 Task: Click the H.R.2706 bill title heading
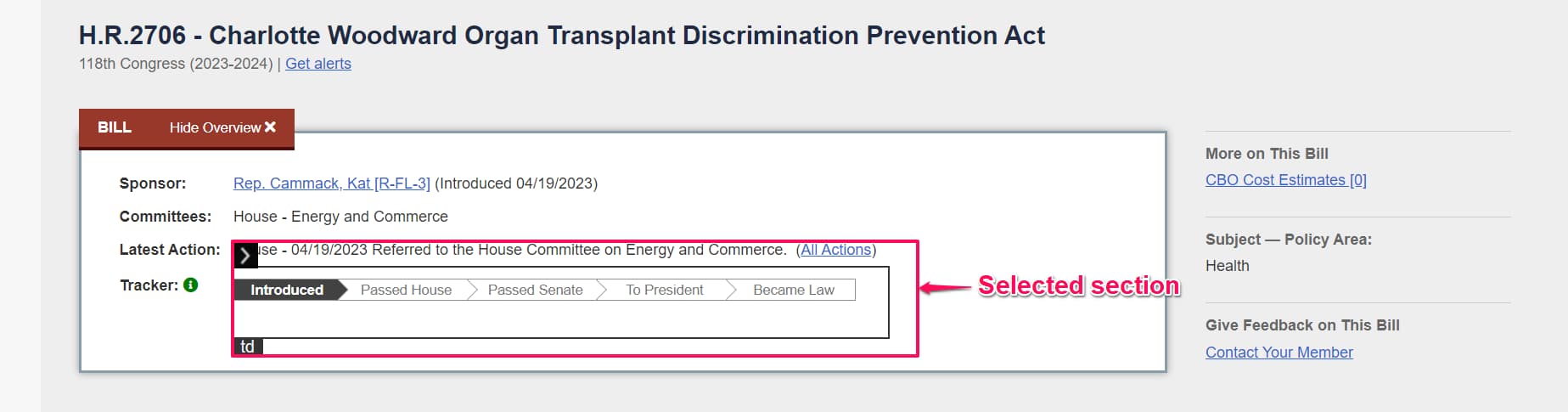561,36
